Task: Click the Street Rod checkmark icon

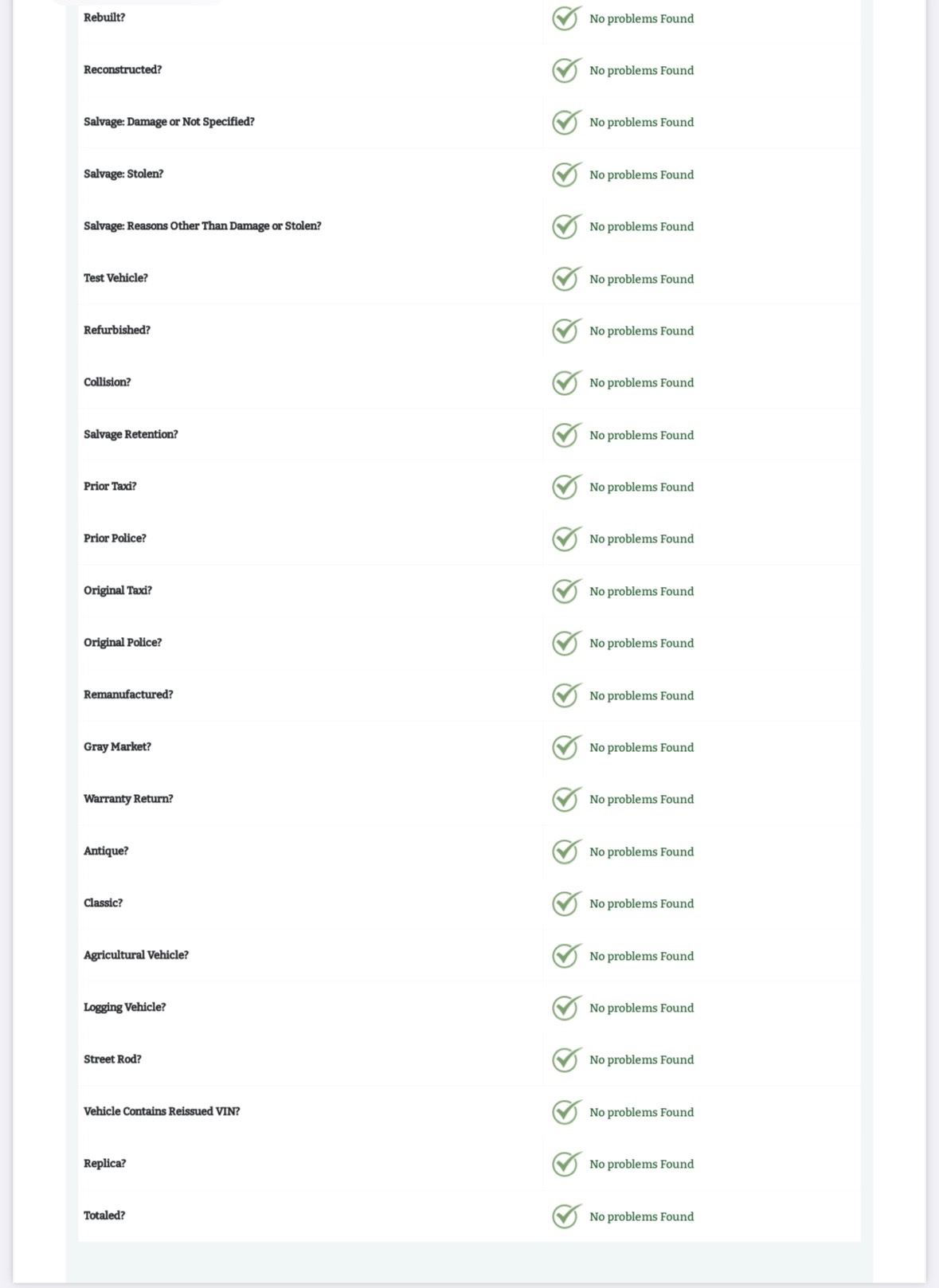Action: 566,1059
